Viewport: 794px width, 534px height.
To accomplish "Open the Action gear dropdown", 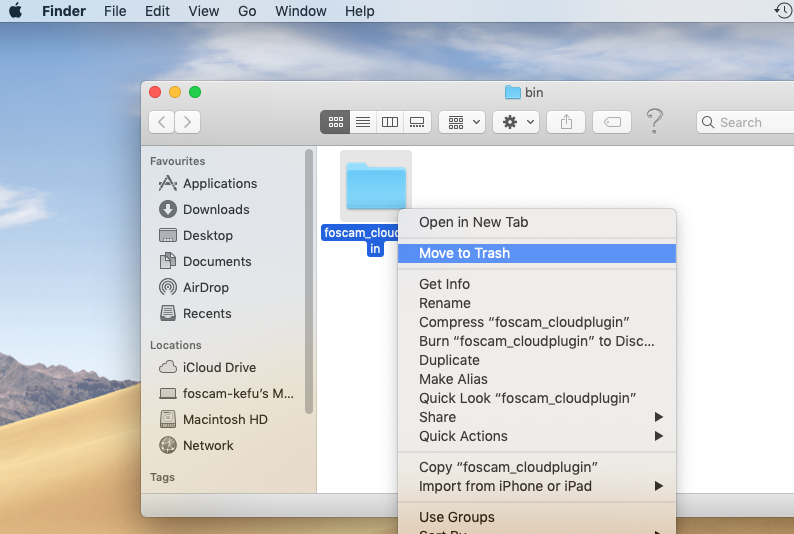I will (516, 122).
